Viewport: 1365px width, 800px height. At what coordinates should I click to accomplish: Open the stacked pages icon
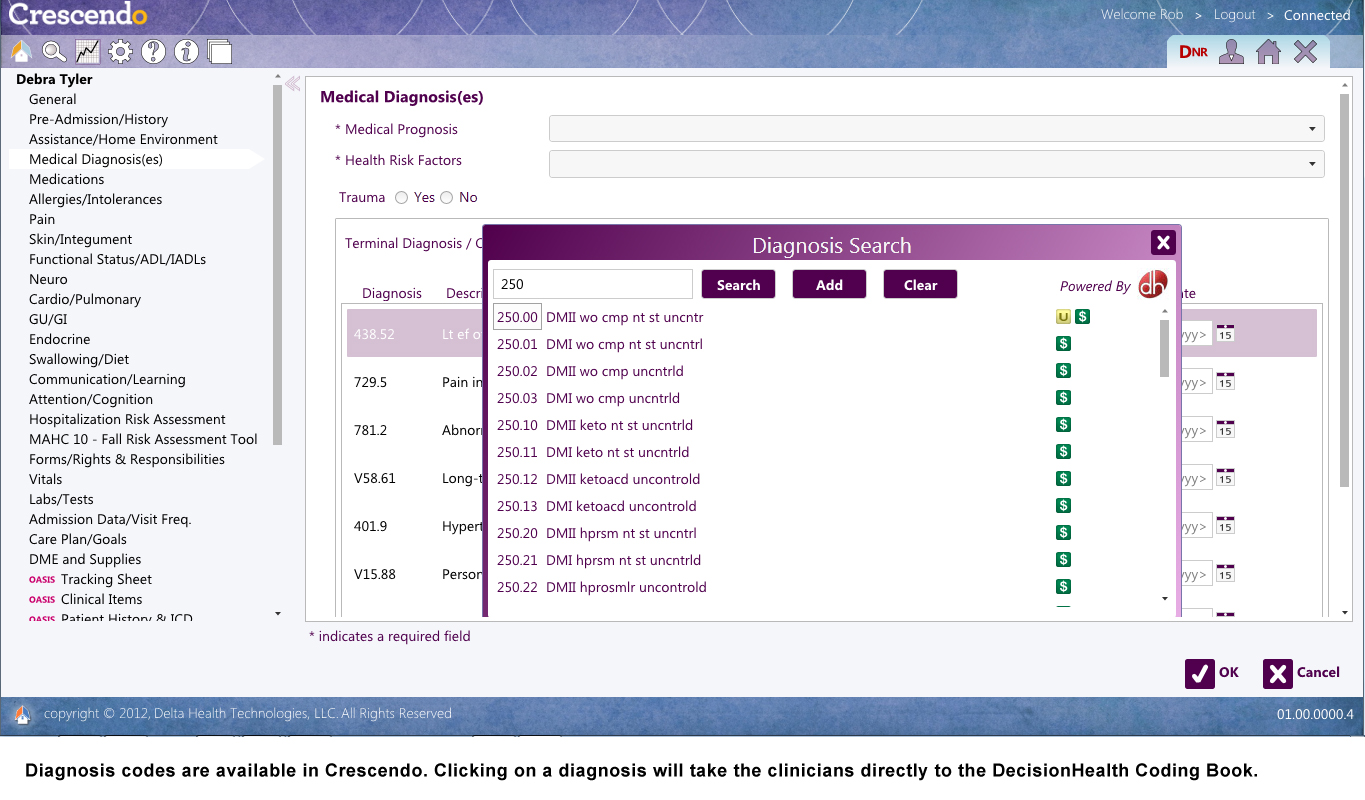(219, 51)
